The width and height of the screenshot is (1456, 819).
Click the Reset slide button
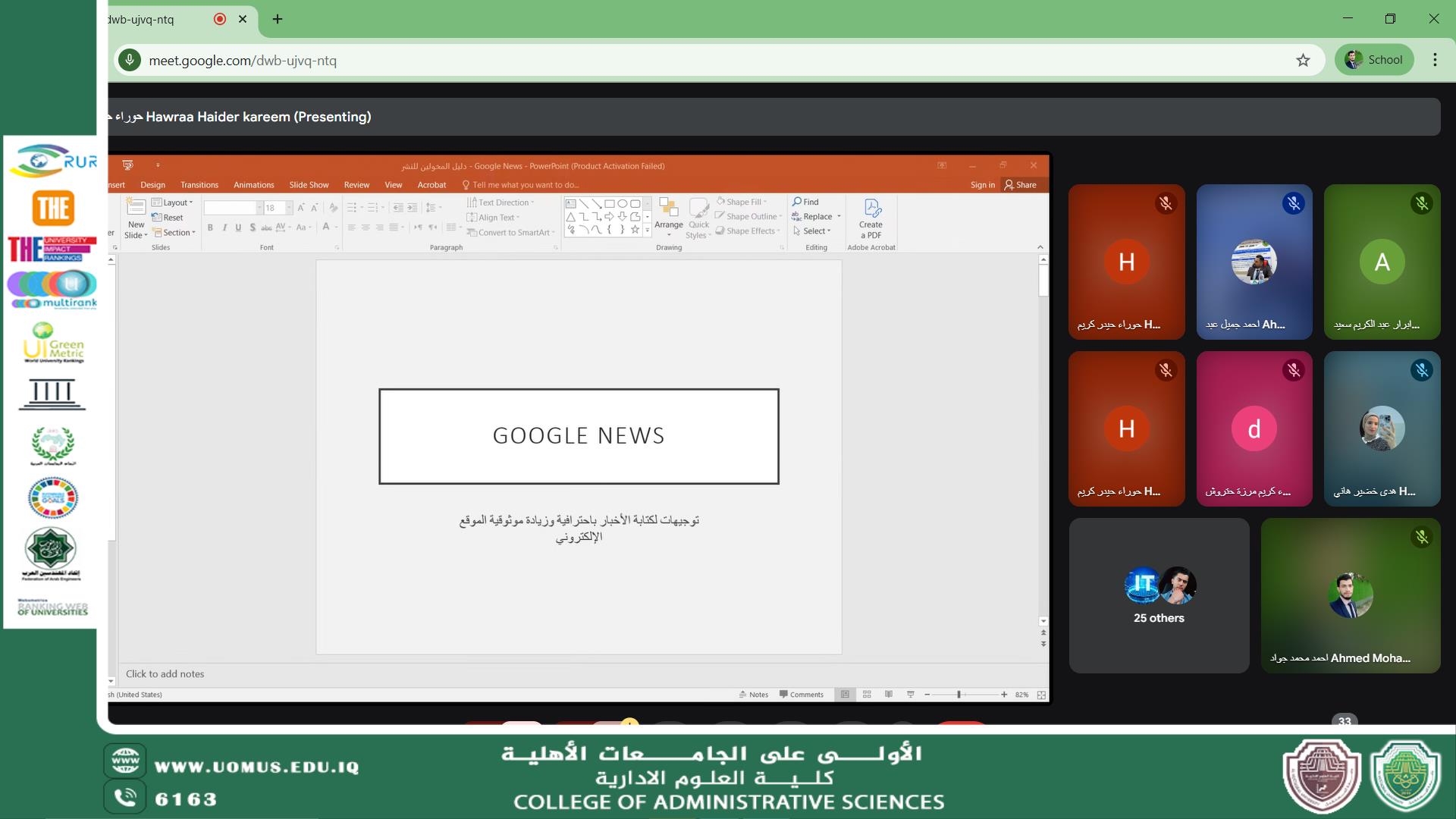click(168, 218)
